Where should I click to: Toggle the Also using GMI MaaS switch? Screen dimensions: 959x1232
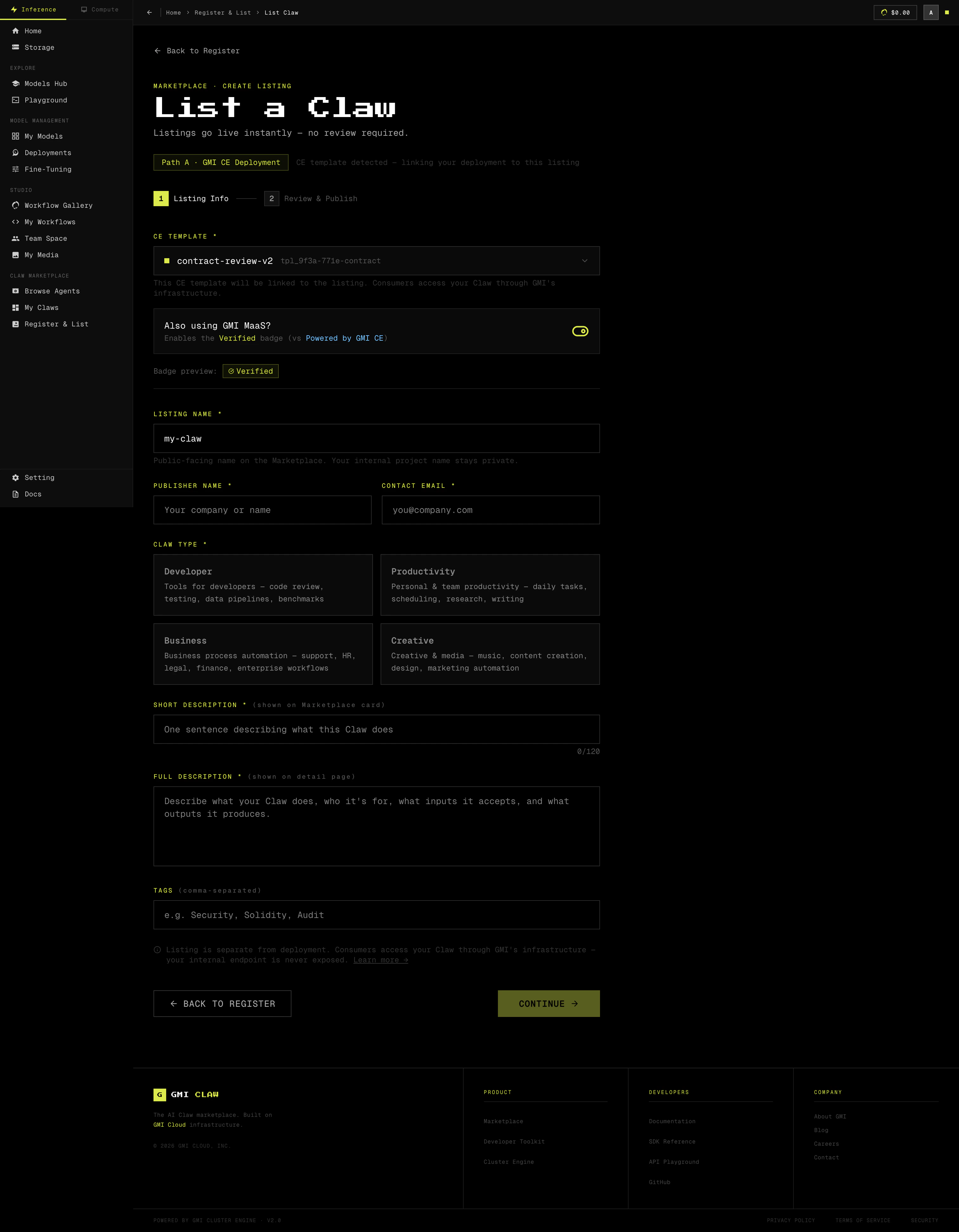[x=580, y=331]
